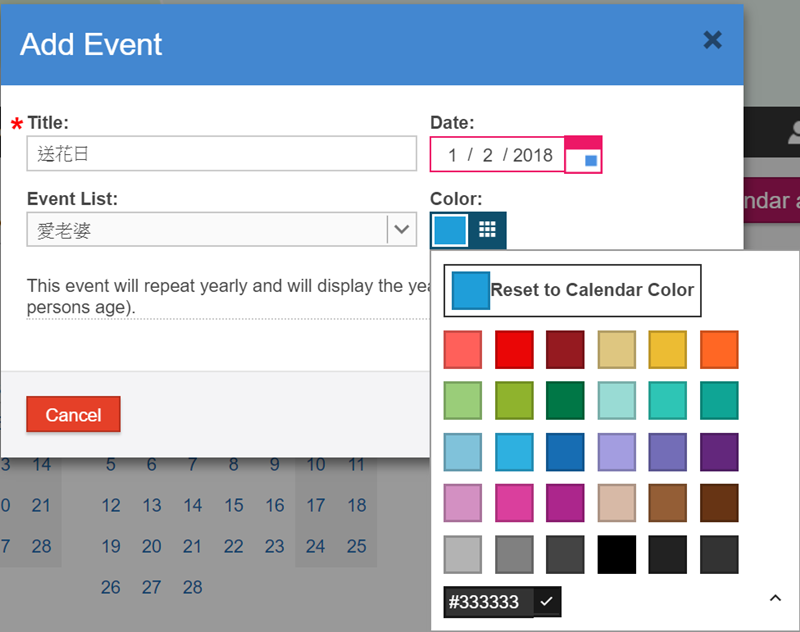This screenshot has height=632, width=800.
Task: Click the date input field
Action: 498,155
